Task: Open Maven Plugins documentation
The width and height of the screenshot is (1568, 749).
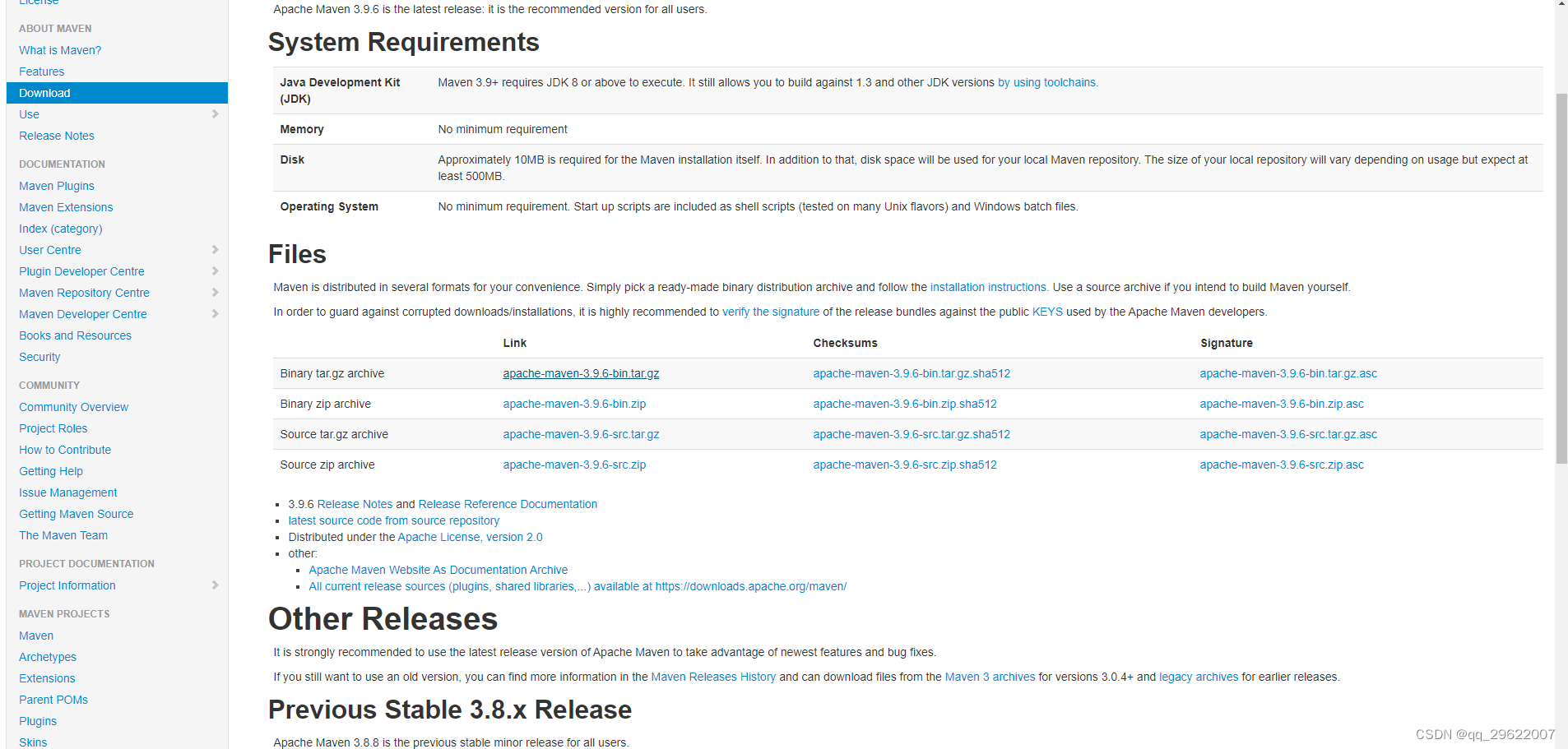Action: click(57, 186)
